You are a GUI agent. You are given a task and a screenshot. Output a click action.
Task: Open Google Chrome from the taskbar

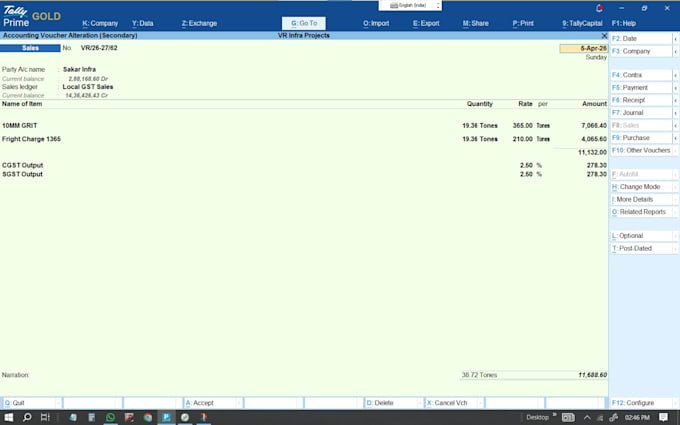click(148, 417)
